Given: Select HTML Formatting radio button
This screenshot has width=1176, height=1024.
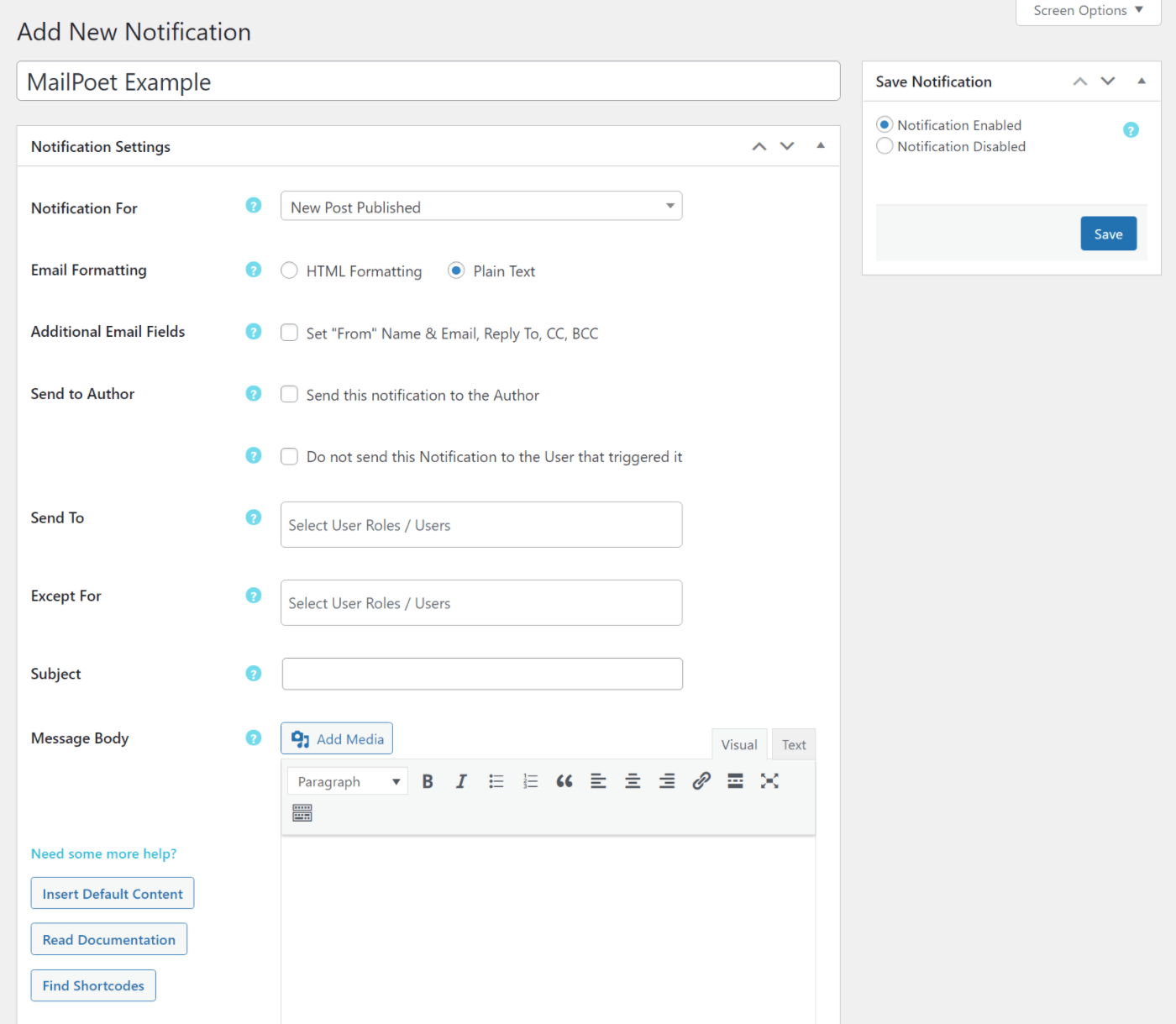Looking at the screenshot, I should pyautogui.click(x=290, y=270).
